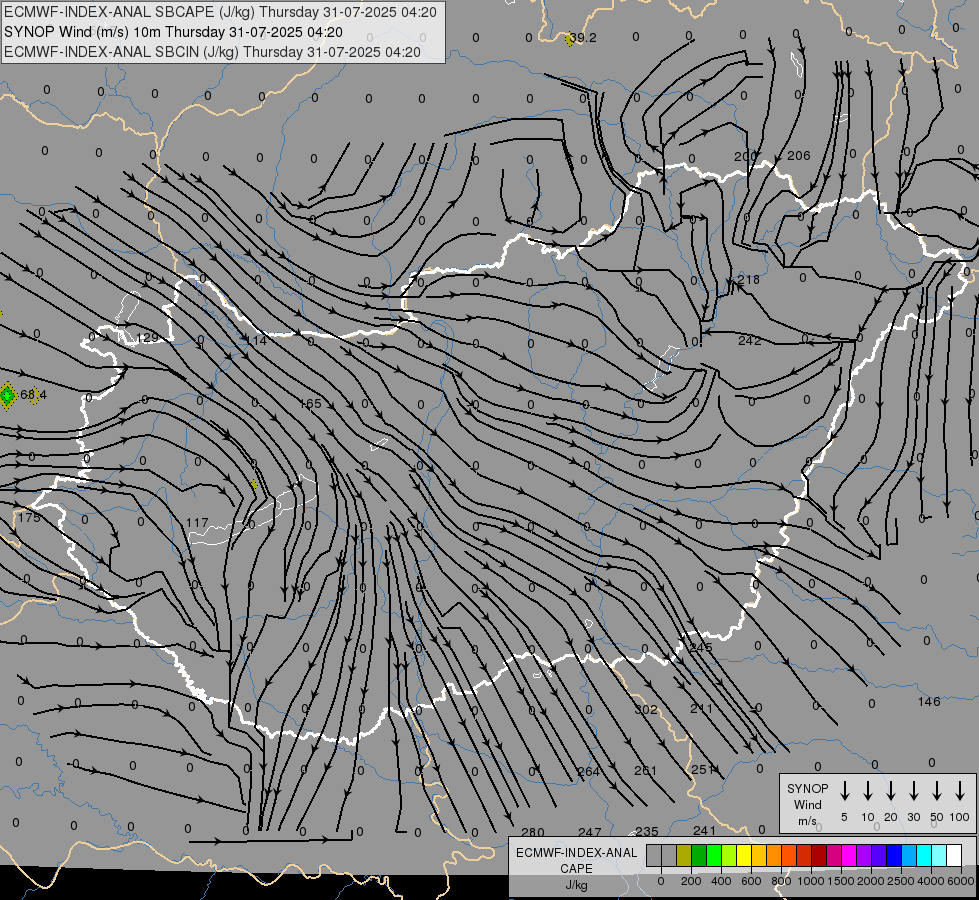
Task: Click the 251 value on the map
Action: pyautogui.click(x=702, y=769)
